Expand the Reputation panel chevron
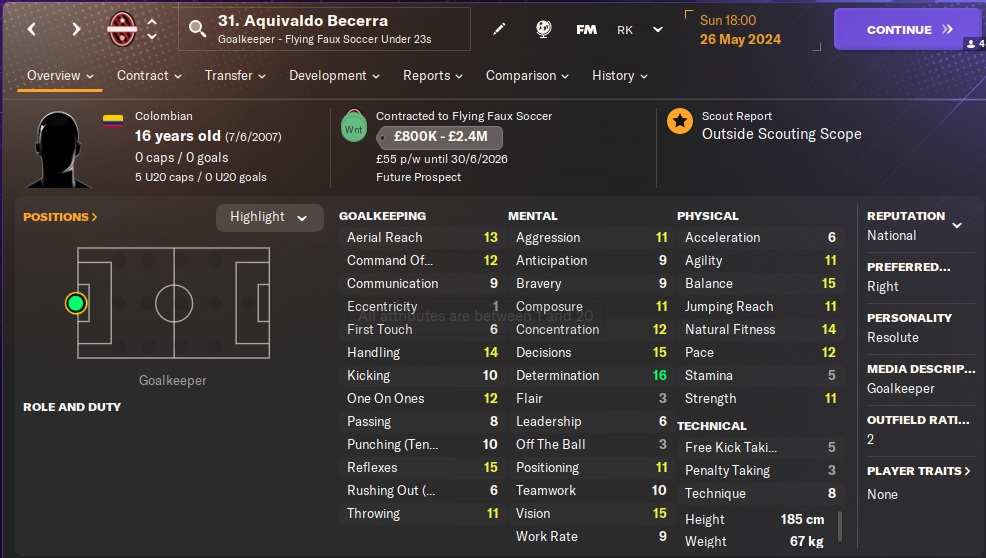The image size is (986, 558). [x=956, y=225]
